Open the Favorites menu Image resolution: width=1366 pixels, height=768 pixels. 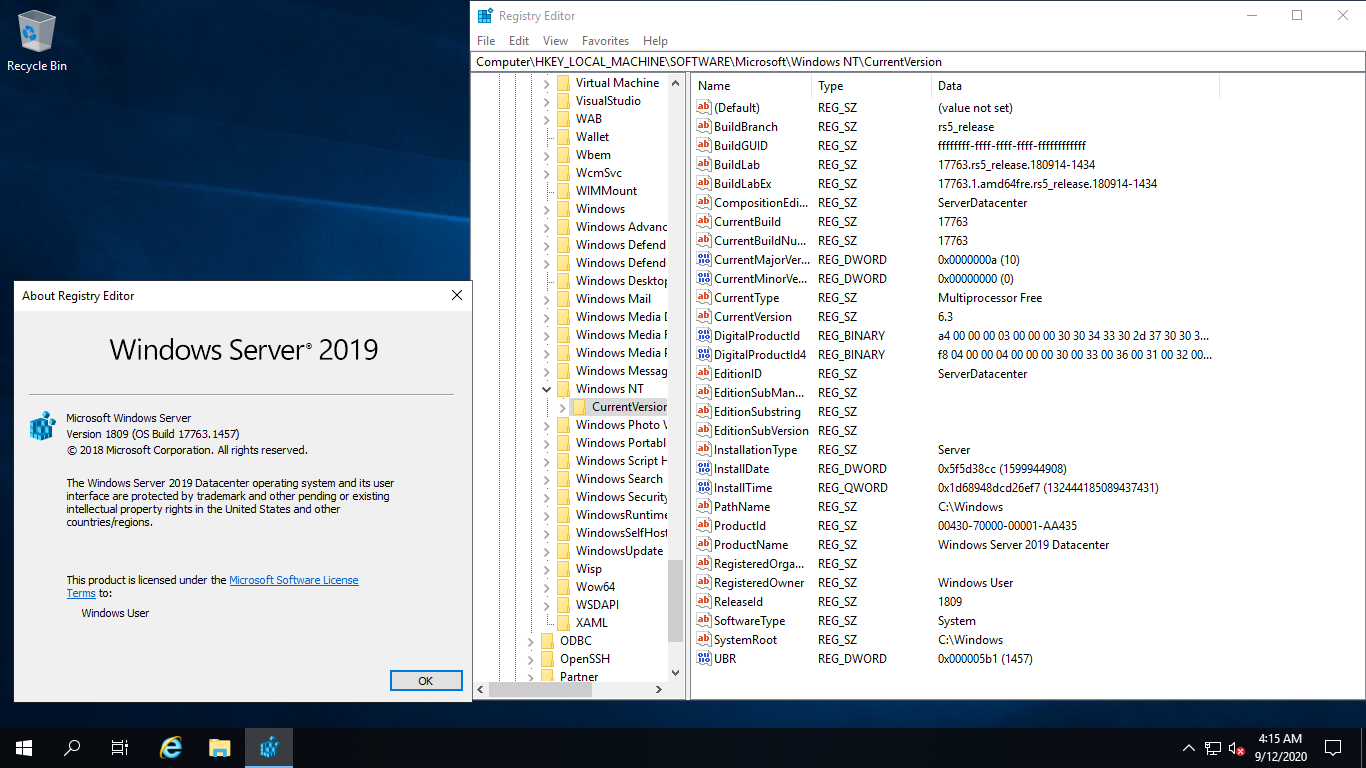point(606,41)
